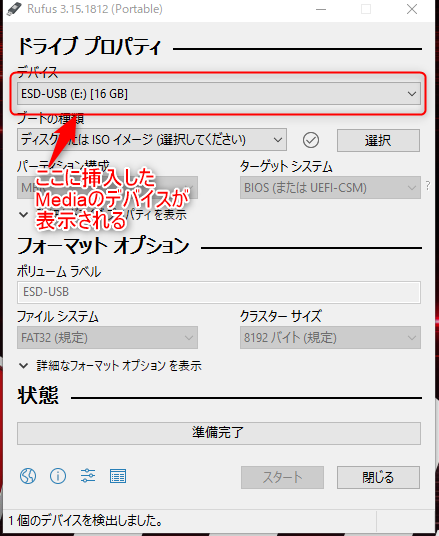This screenshot has height=536, width=439.
Task: Minimize the Rufus window
Action: tap(321, 9)
